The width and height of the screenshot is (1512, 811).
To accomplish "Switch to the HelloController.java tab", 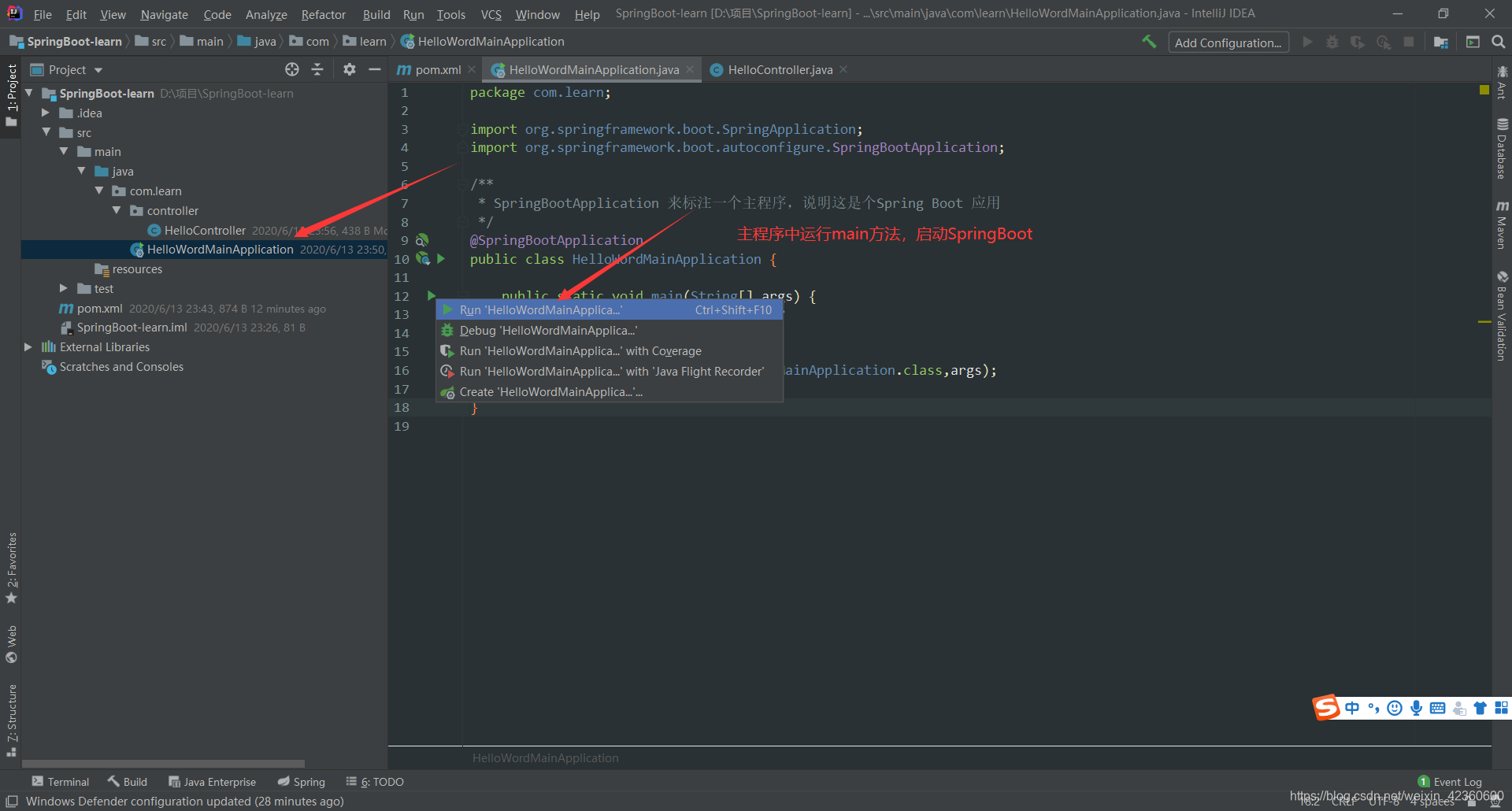I will pyautogui.click(x=780, y=69).
